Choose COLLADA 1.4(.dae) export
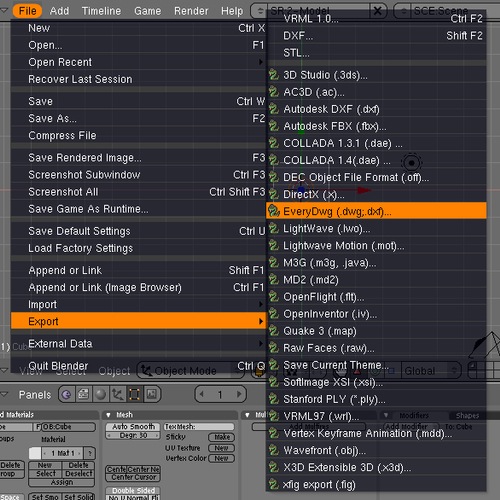This screenshot has height=500, width=500. pos(376,160)
